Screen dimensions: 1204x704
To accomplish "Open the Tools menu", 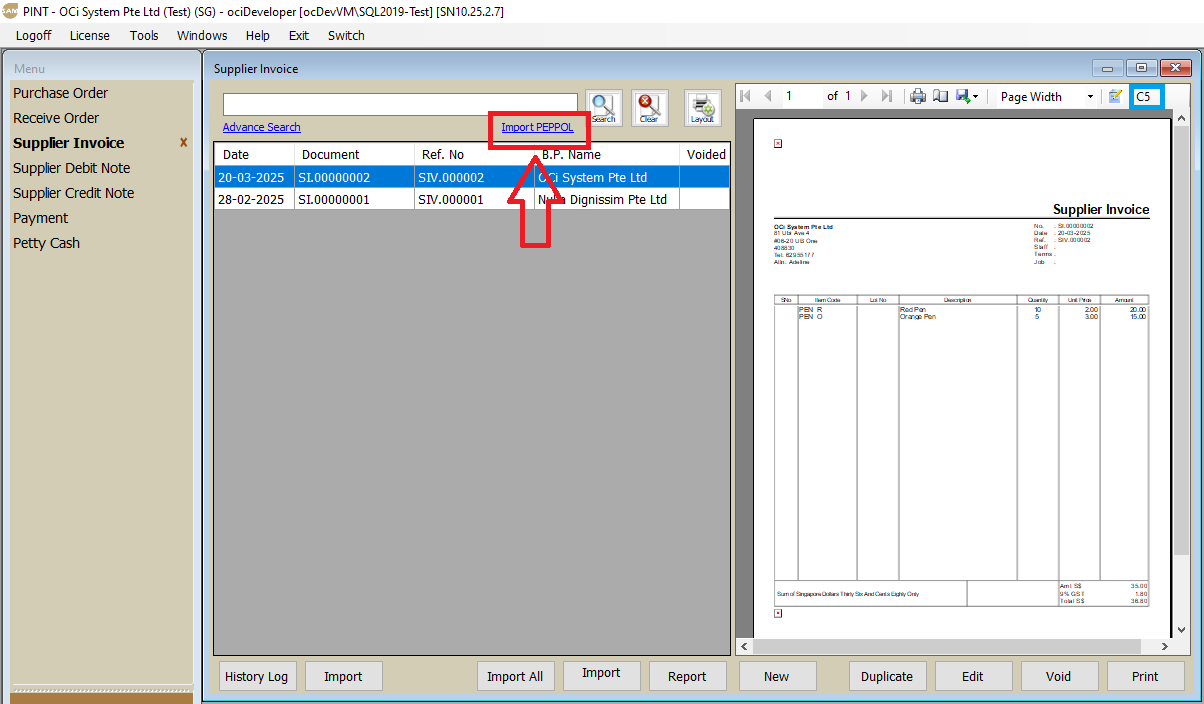I will pyautogui.click(x=144, y=35).
